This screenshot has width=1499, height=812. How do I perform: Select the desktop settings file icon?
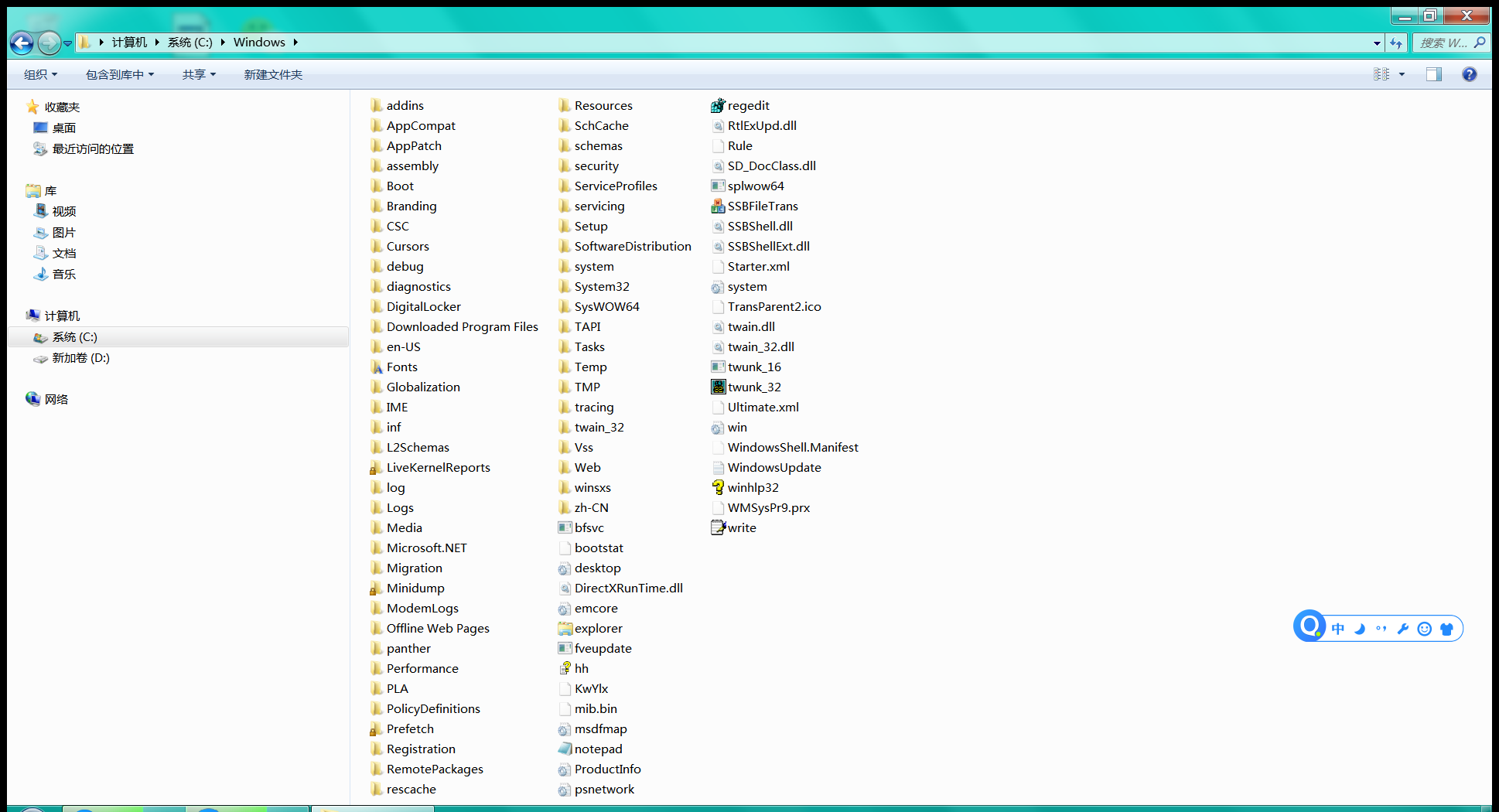565,568
